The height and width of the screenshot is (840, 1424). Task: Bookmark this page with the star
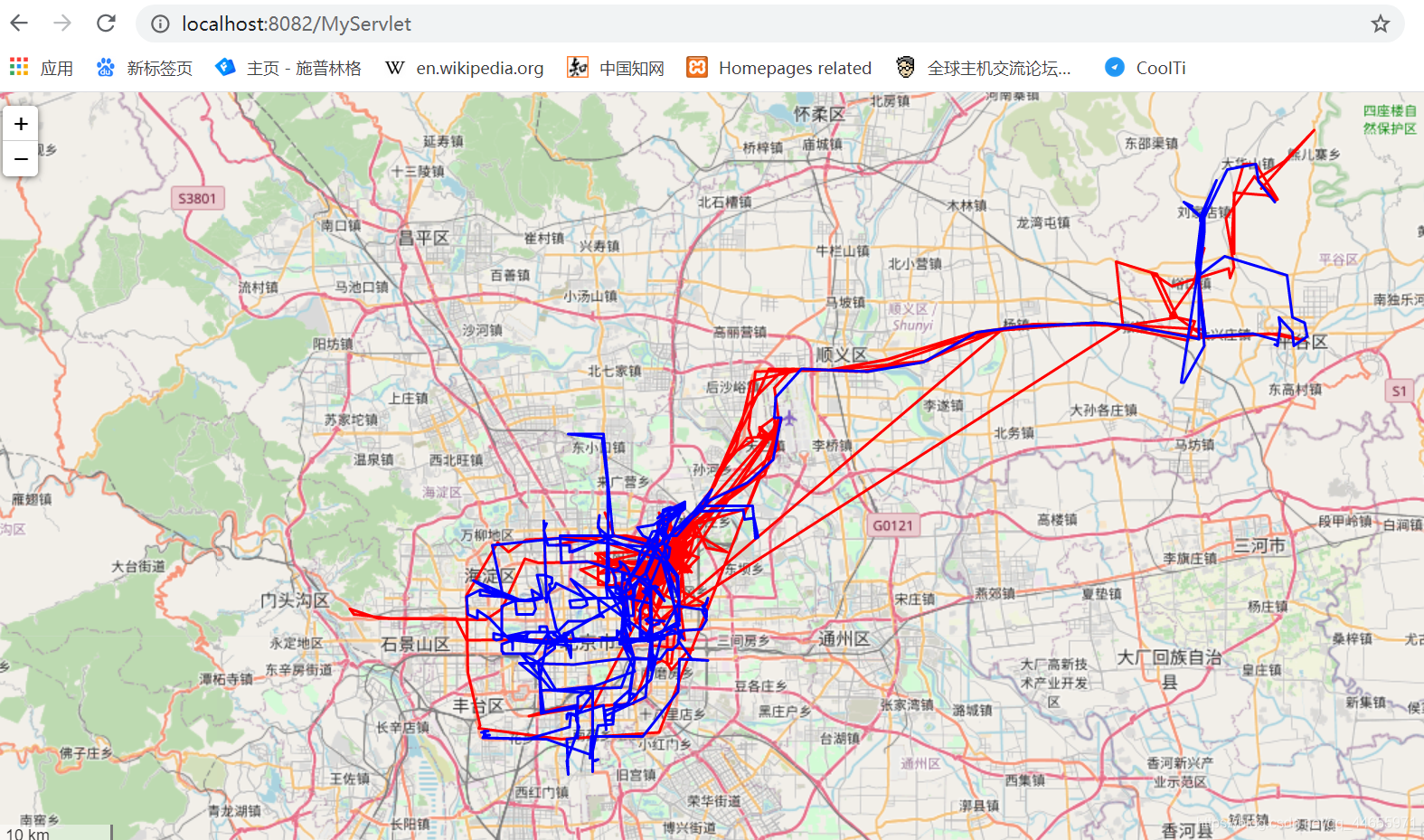(1380, 24)
